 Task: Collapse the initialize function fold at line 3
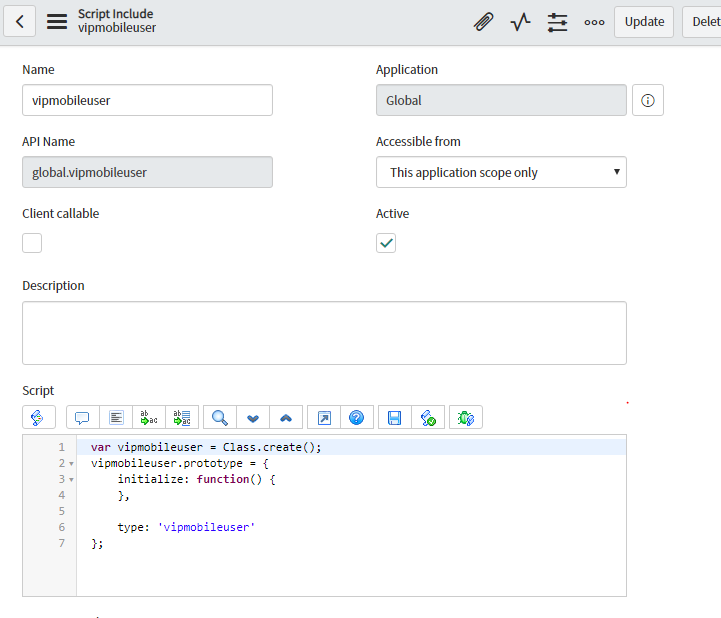coord(71,480)
